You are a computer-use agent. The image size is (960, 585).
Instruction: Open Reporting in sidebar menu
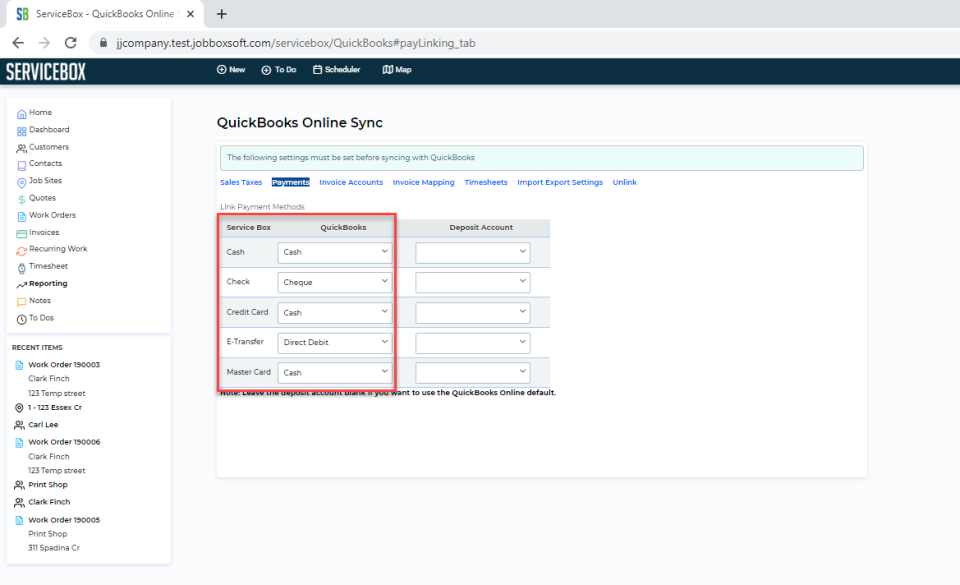point(48,283)
